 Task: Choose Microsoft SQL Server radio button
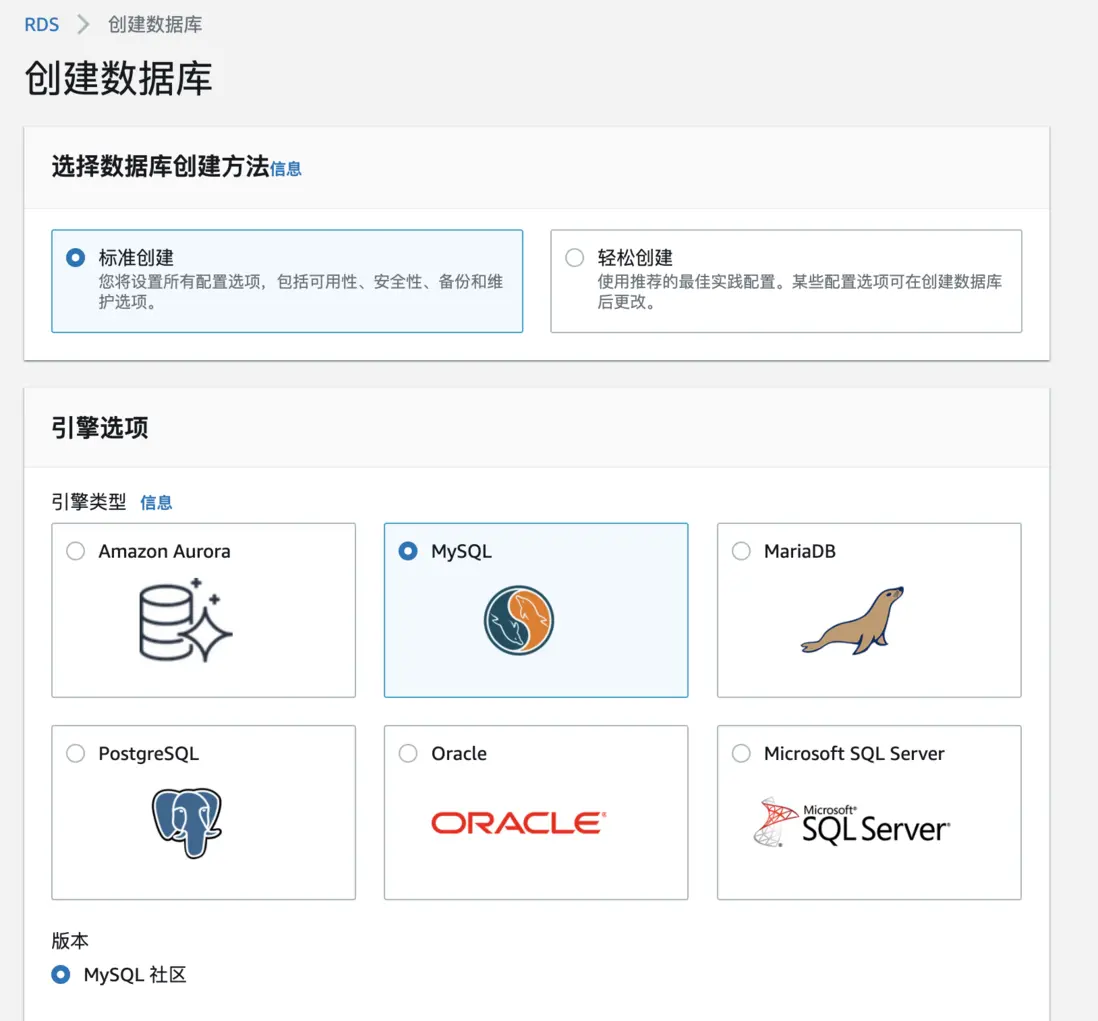pos(741,753)
